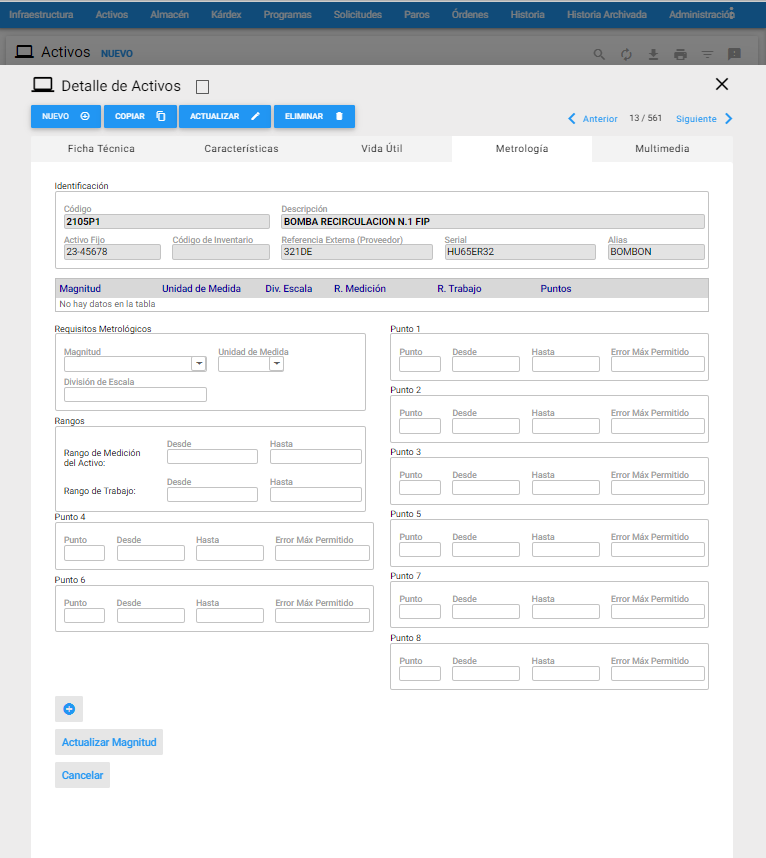Open the Historia Archivada menu

coord(607,15)
